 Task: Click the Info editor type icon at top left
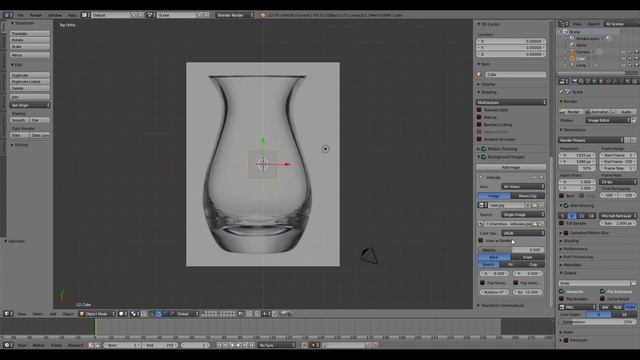pyautogui.click(x=7, y=15)
